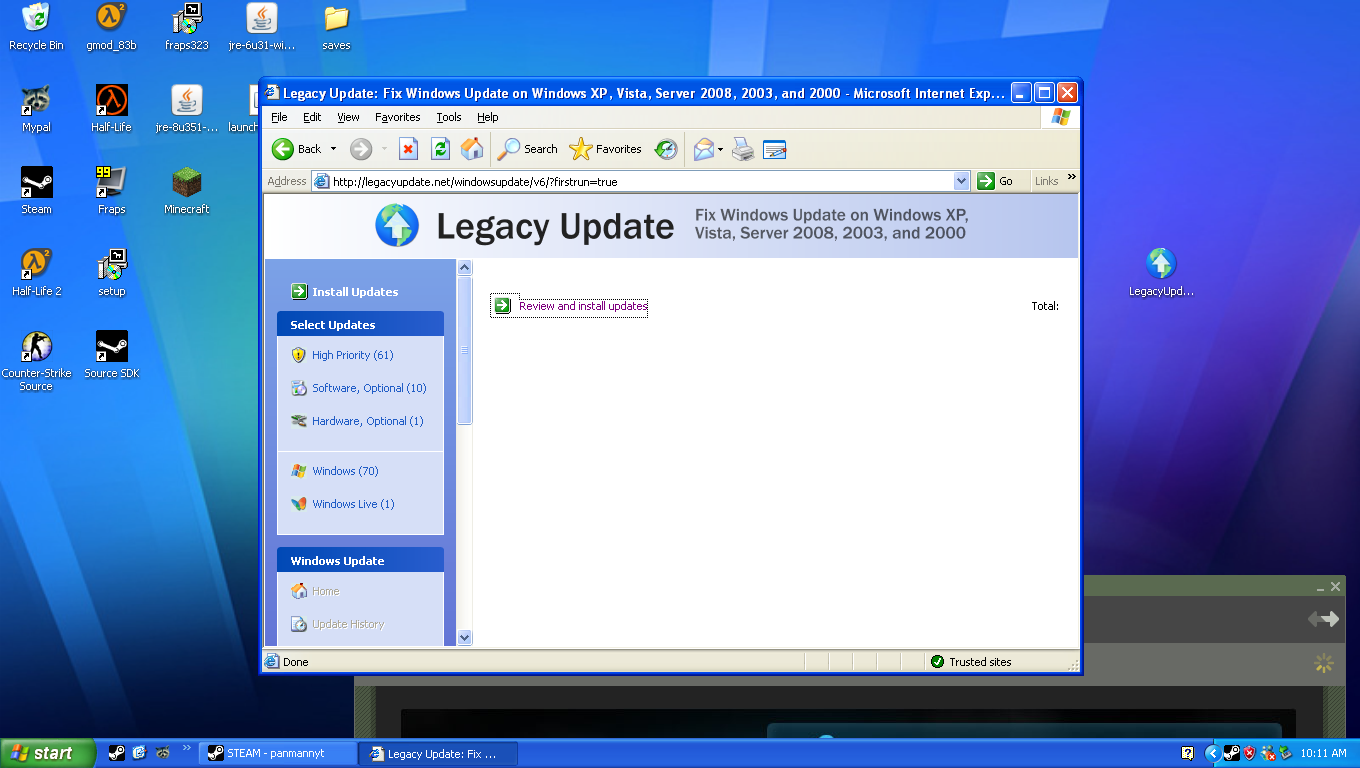This screenshot has height=768, width=1360.
Task: Refresh the page with the Refresh icon
Action: click(x=440, y=148)
